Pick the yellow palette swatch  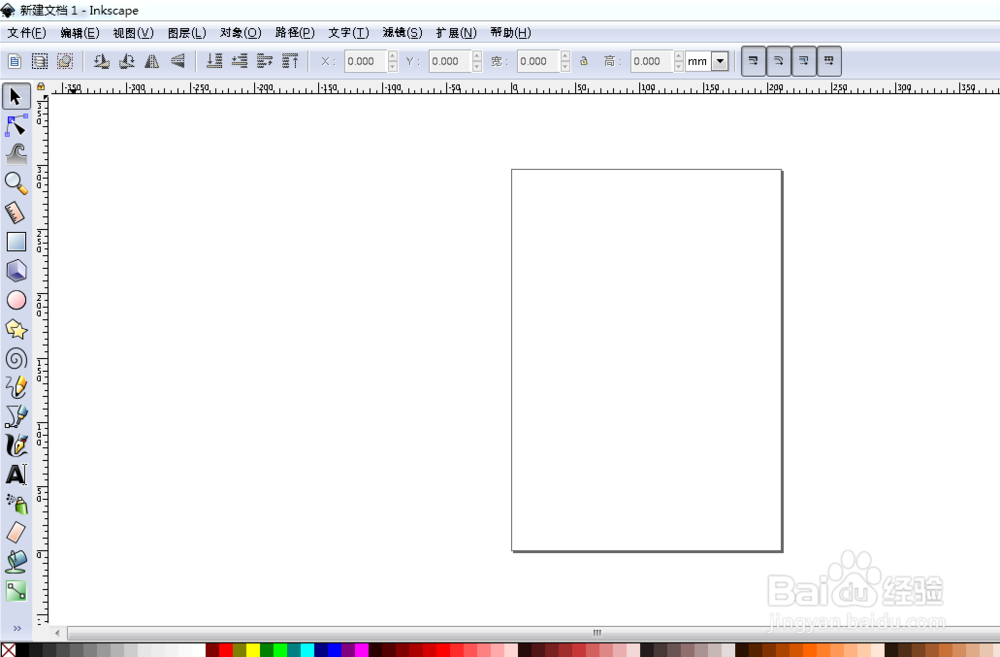[x=253, y=650]
